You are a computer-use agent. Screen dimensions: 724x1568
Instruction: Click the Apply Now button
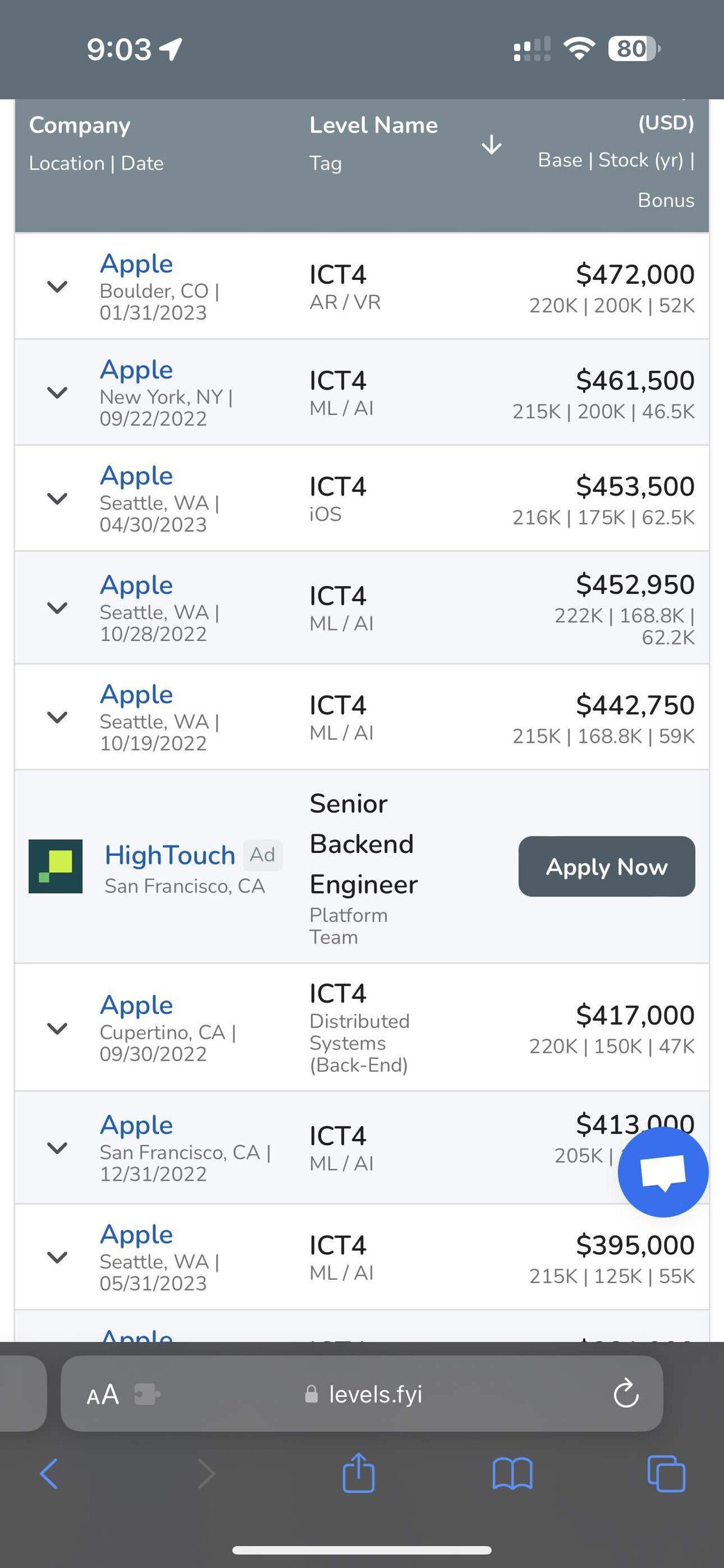(x=606, y=866)
